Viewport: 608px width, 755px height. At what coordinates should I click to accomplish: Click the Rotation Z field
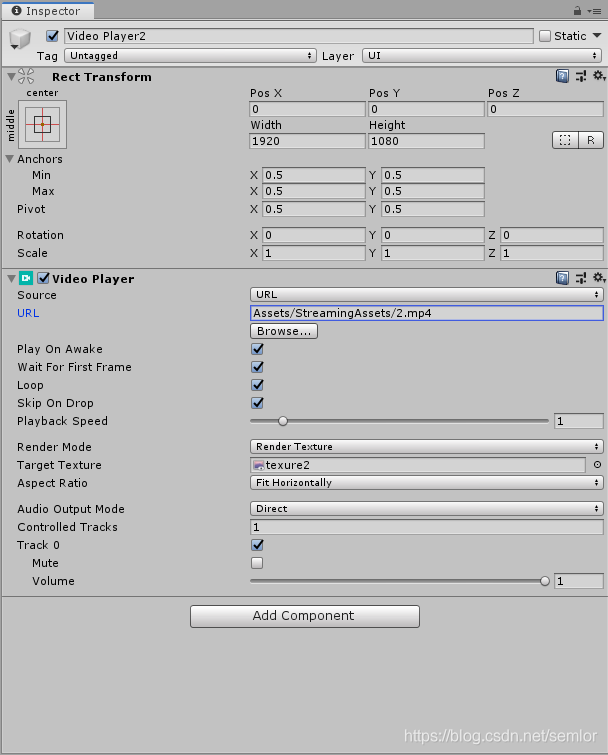552,235
